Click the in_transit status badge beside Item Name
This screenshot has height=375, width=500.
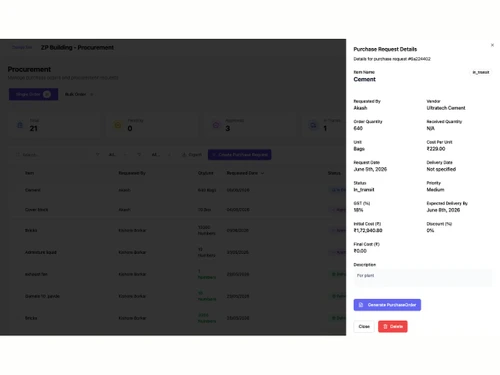(x=481, y=72)
